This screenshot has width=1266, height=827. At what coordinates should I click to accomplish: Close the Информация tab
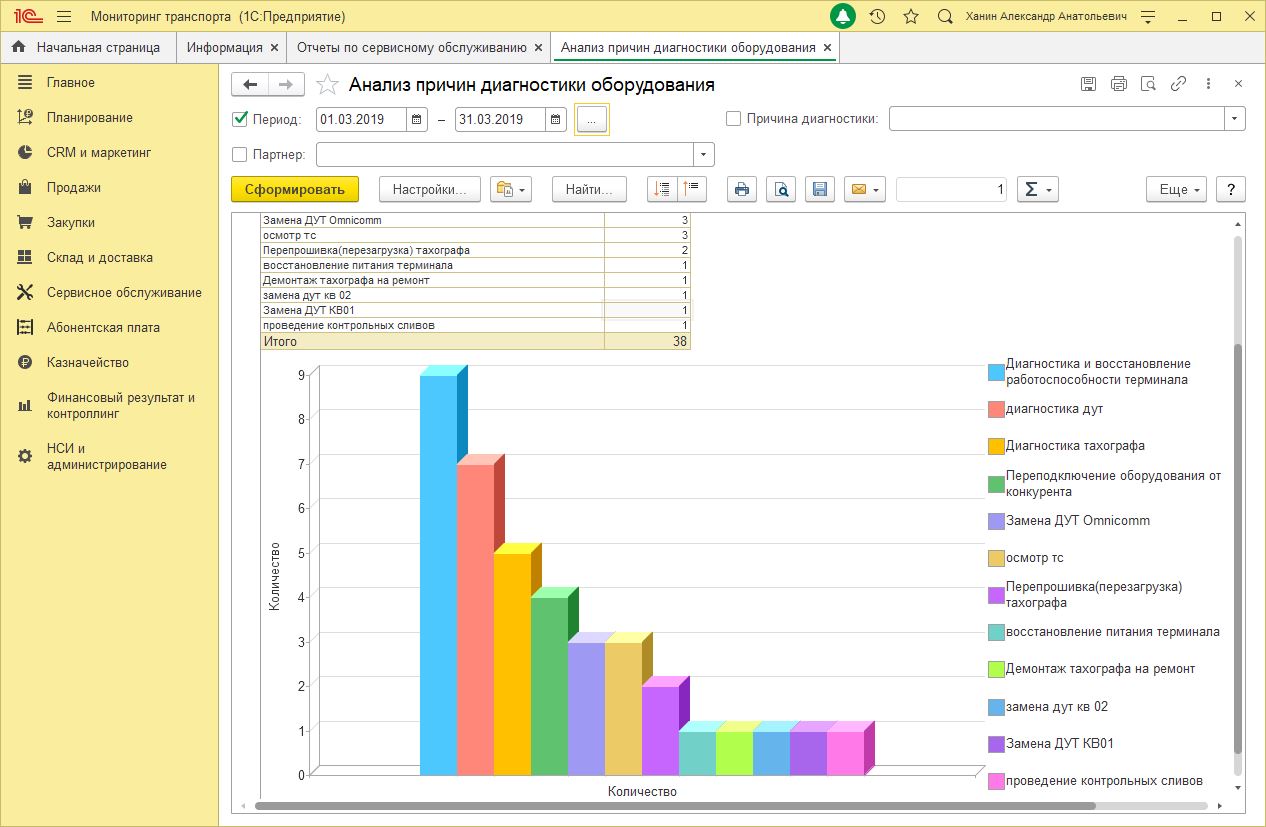click(x=274, y=48)
